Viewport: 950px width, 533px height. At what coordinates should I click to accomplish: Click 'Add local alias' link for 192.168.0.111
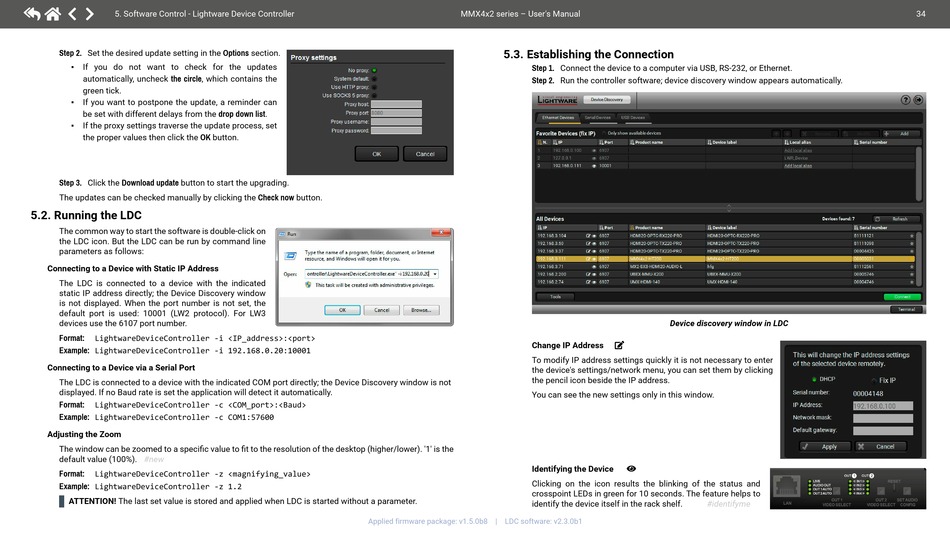[798, 165]
